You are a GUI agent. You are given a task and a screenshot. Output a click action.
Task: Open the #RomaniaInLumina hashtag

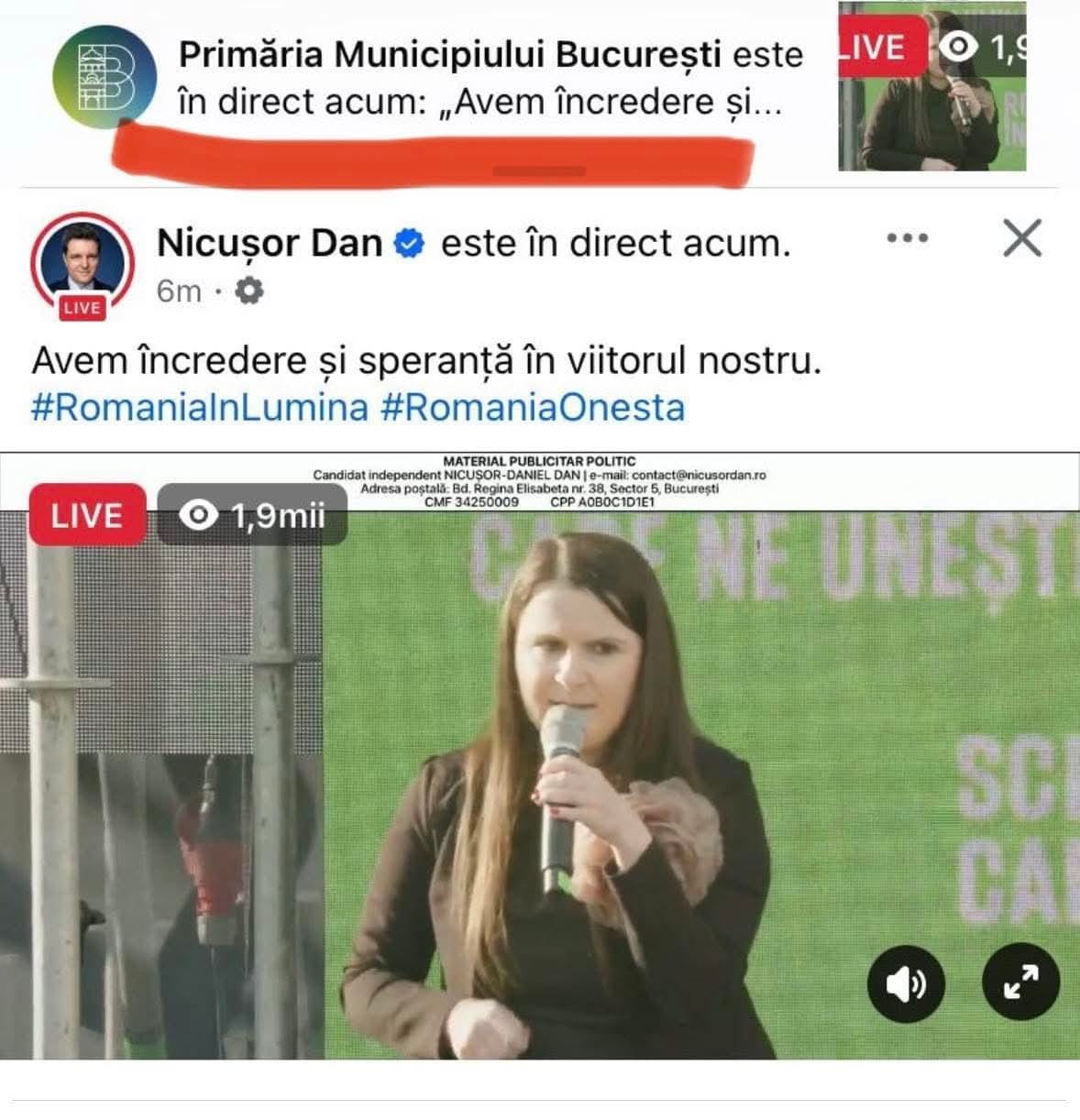199,406
